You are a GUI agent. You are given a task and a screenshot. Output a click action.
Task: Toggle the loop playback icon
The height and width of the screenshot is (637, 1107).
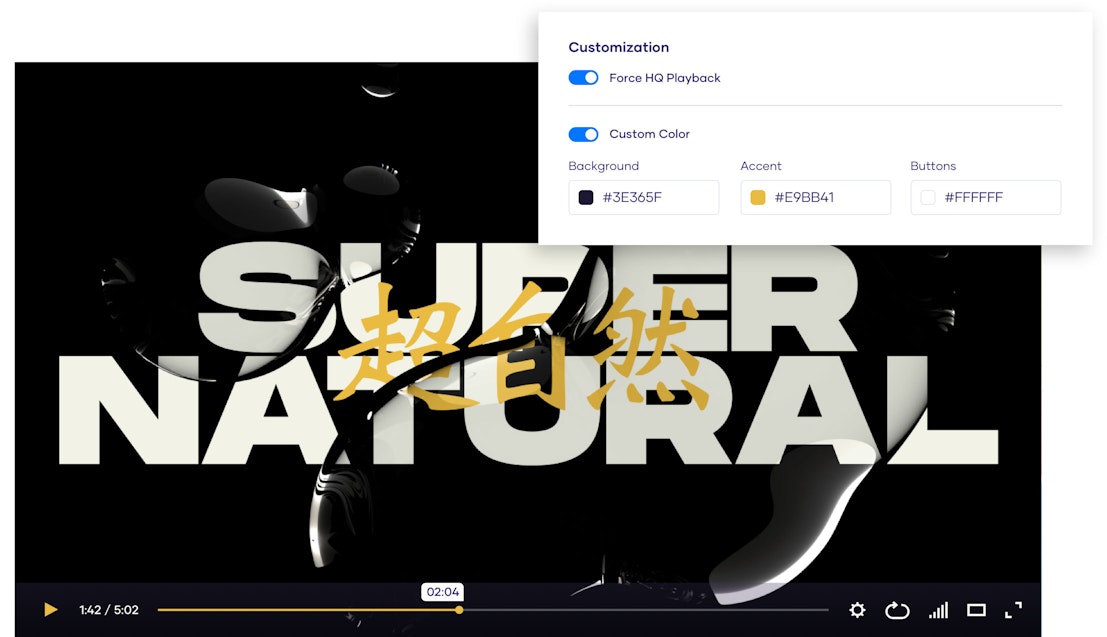(x=897, y=610)
